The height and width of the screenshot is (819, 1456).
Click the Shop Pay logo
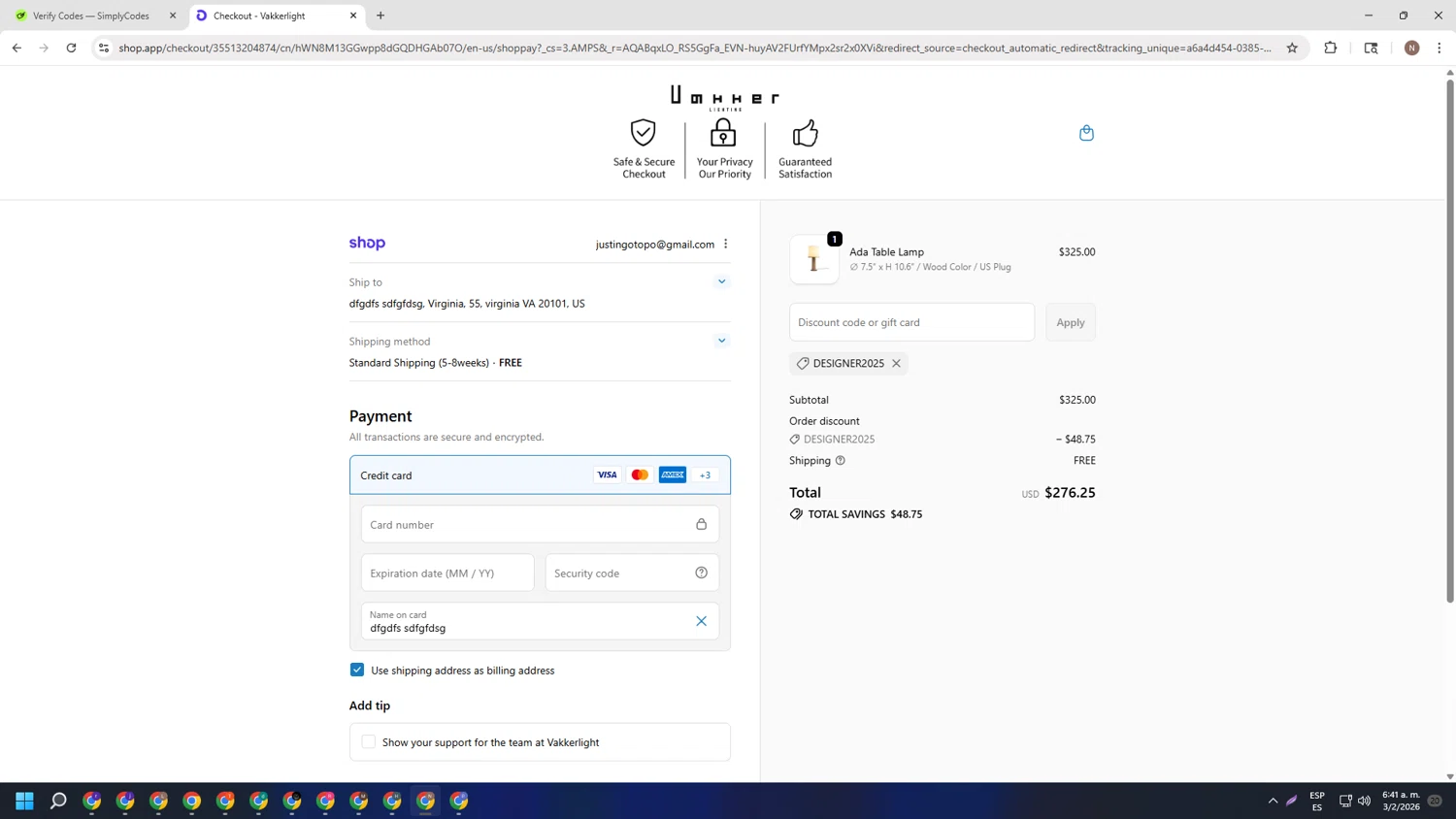367,244
